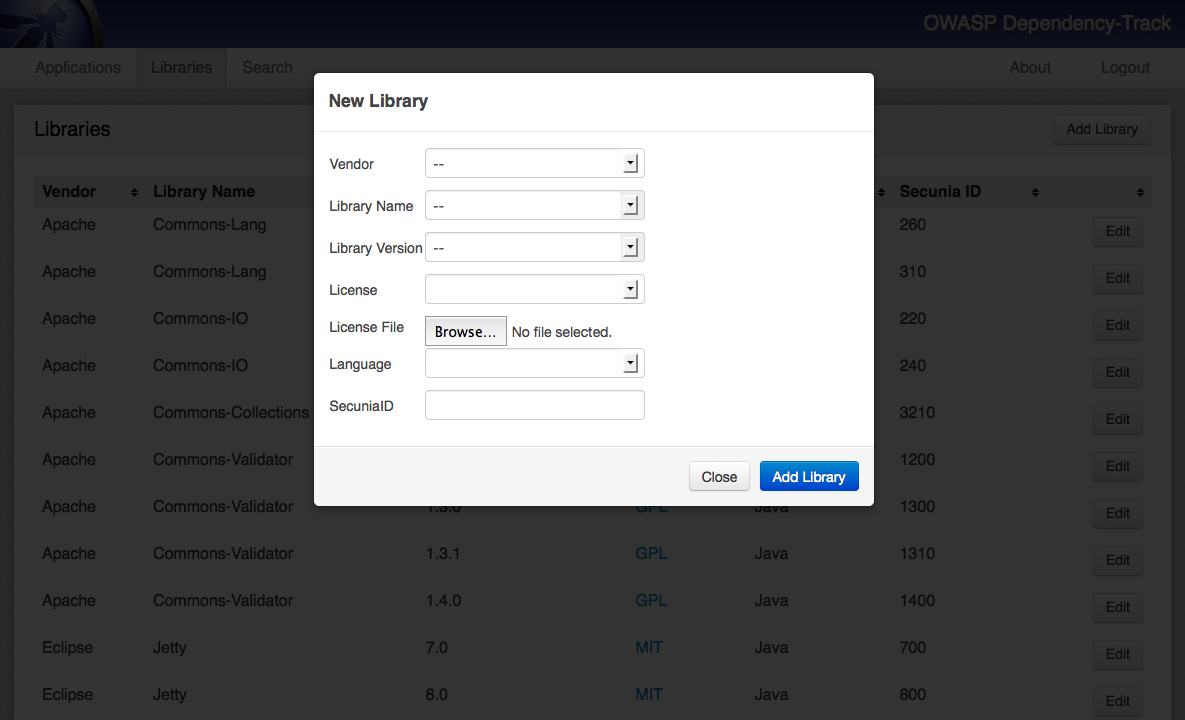
Task: Click the sort icon above Edit buttons
Action: click(x=1139, y=192)
